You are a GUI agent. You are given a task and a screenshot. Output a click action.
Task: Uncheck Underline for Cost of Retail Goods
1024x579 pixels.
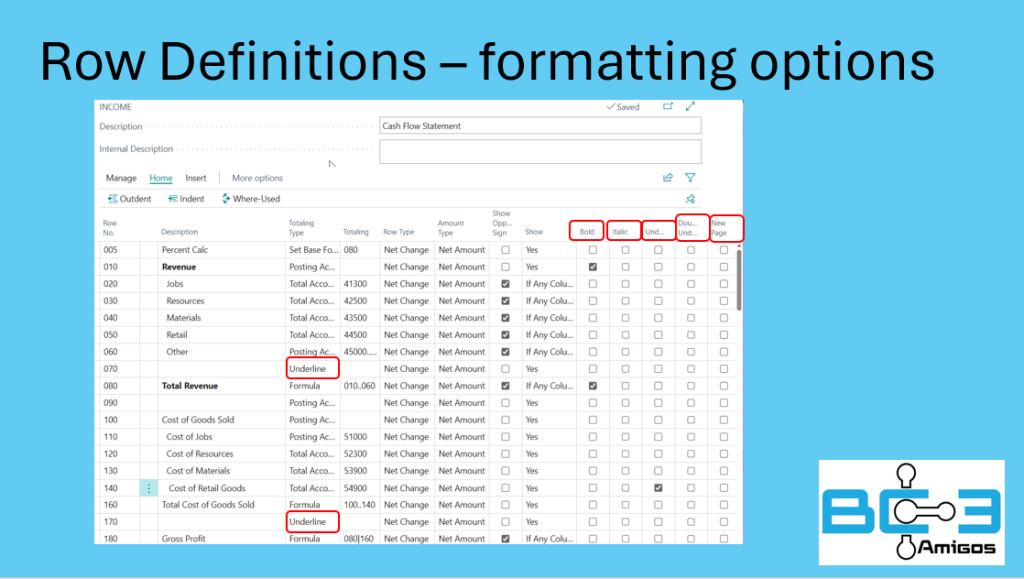point(658,488)
